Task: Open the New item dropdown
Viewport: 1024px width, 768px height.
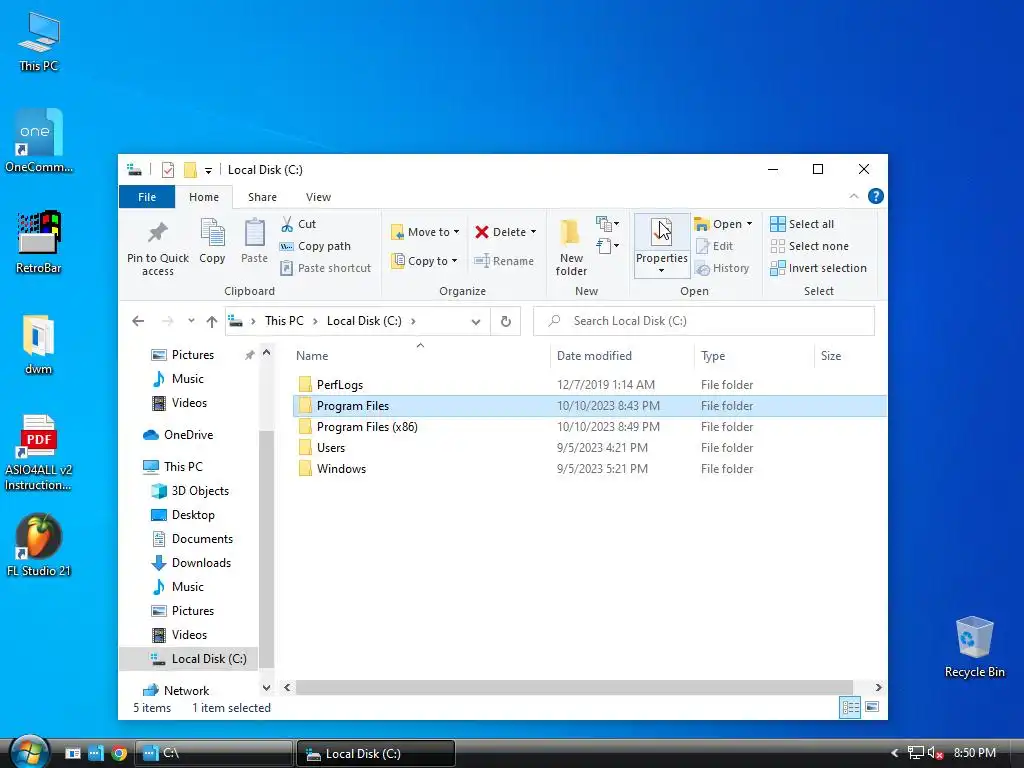Action: pos(607,224)
